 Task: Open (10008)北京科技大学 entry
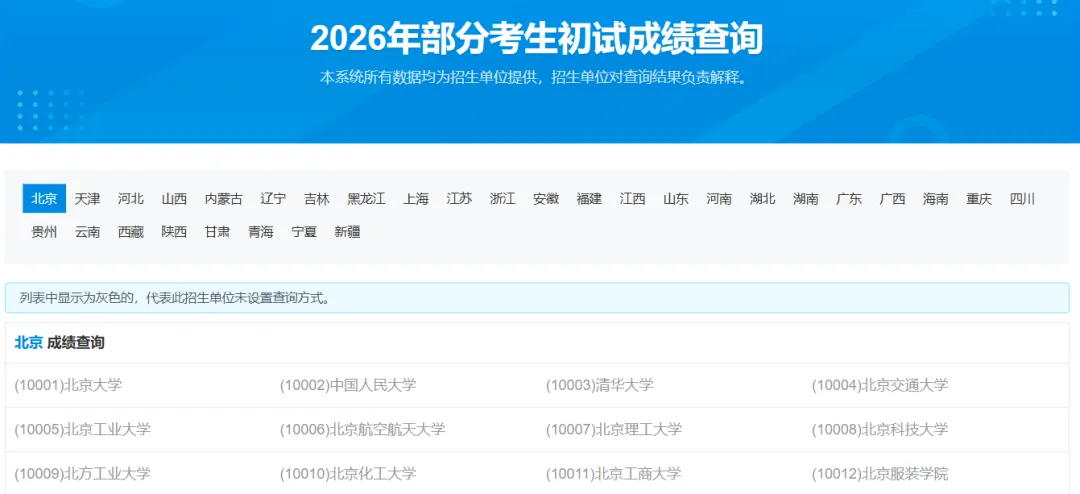coord(880,429)
